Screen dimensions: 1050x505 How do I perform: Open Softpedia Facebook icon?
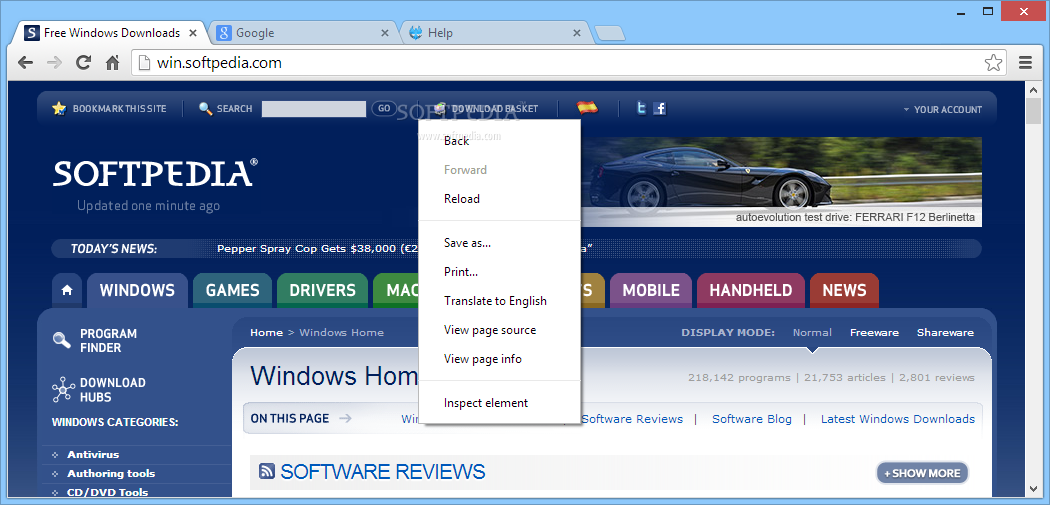click(660, 108)
